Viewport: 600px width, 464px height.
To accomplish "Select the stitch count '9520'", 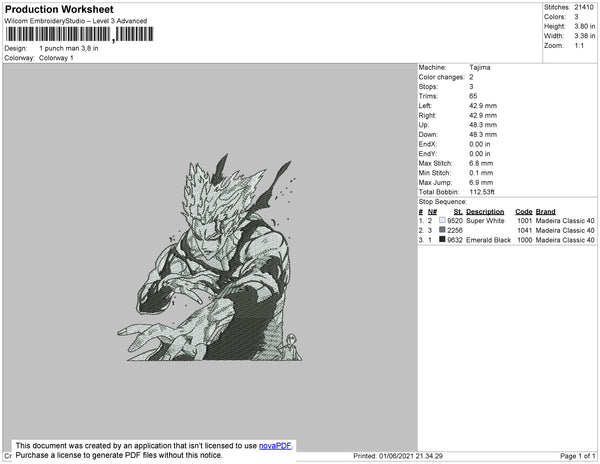I will (455, 221).
